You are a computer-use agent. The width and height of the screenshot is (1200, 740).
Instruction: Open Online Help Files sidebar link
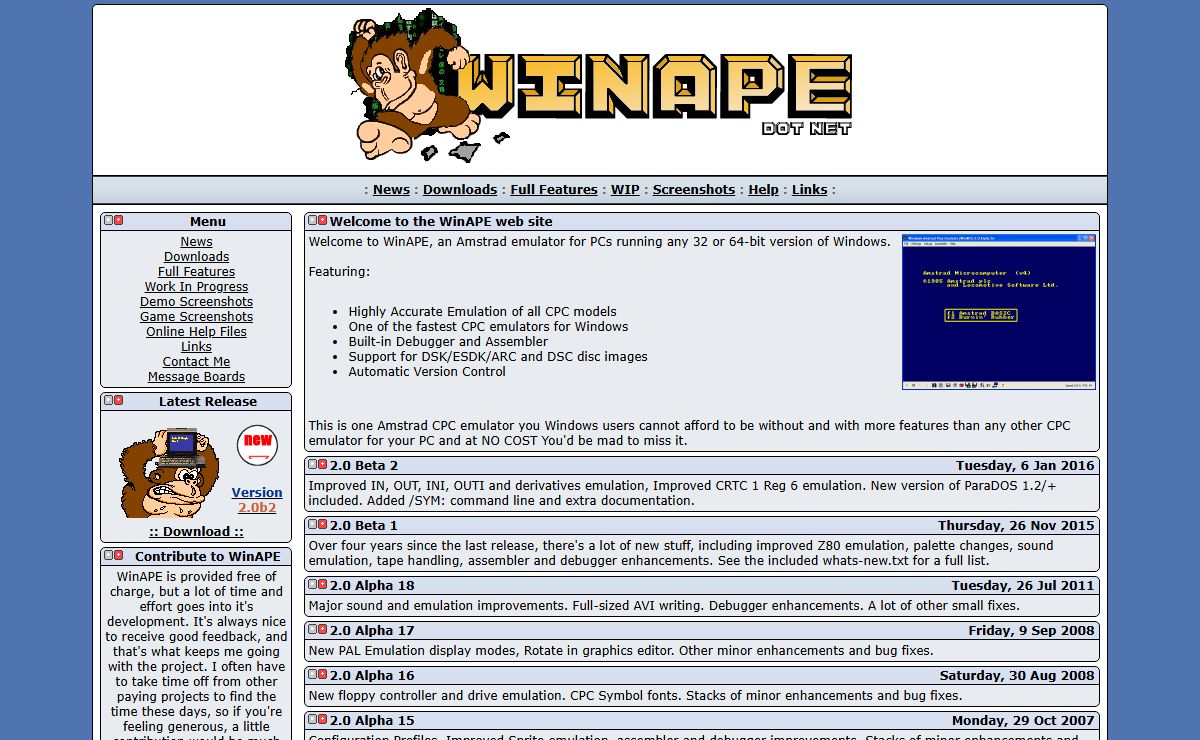pos(196,331)
